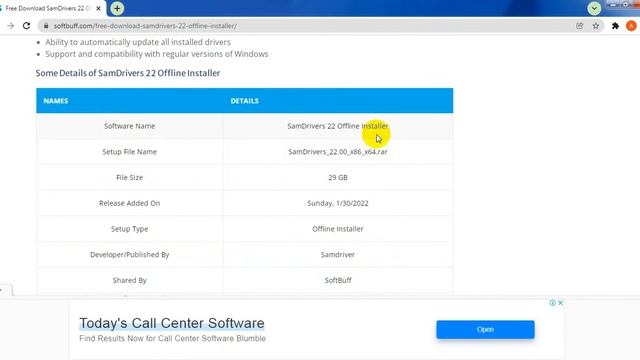Click the NAMES column header
Image resolution: width=640 pixels, height=360 pixels.
pyautogui.click(x=56, y=101)
